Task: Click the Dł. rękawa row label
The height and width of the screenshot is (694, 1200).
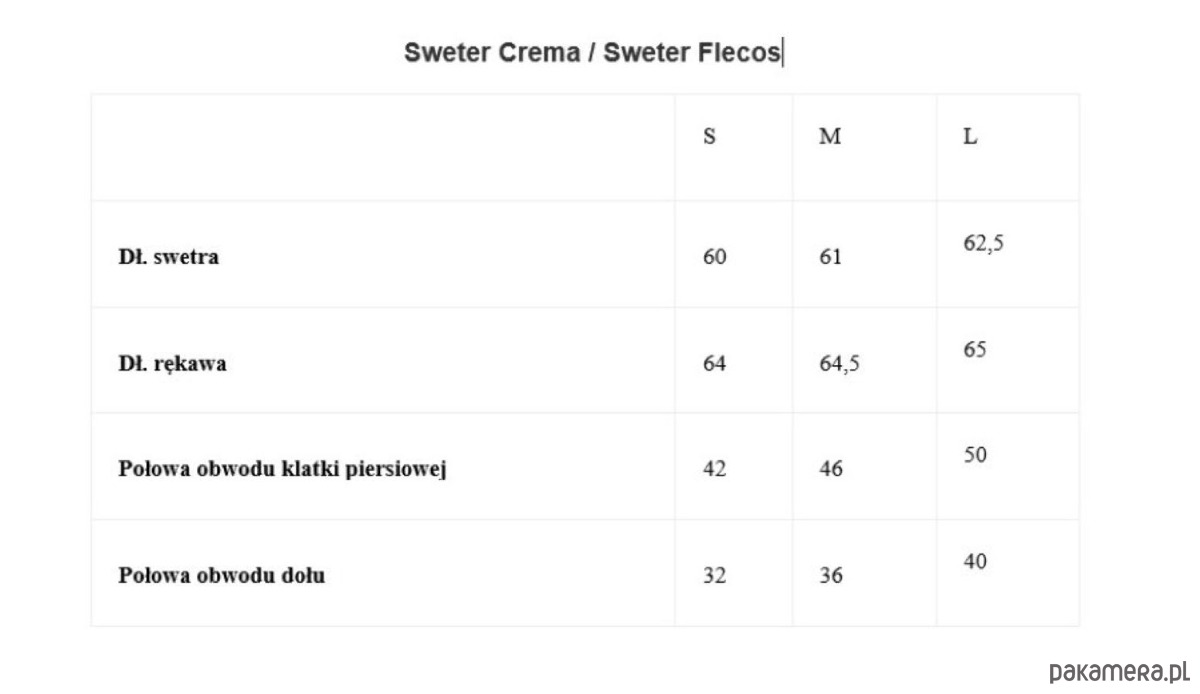Action: (173, 363)
